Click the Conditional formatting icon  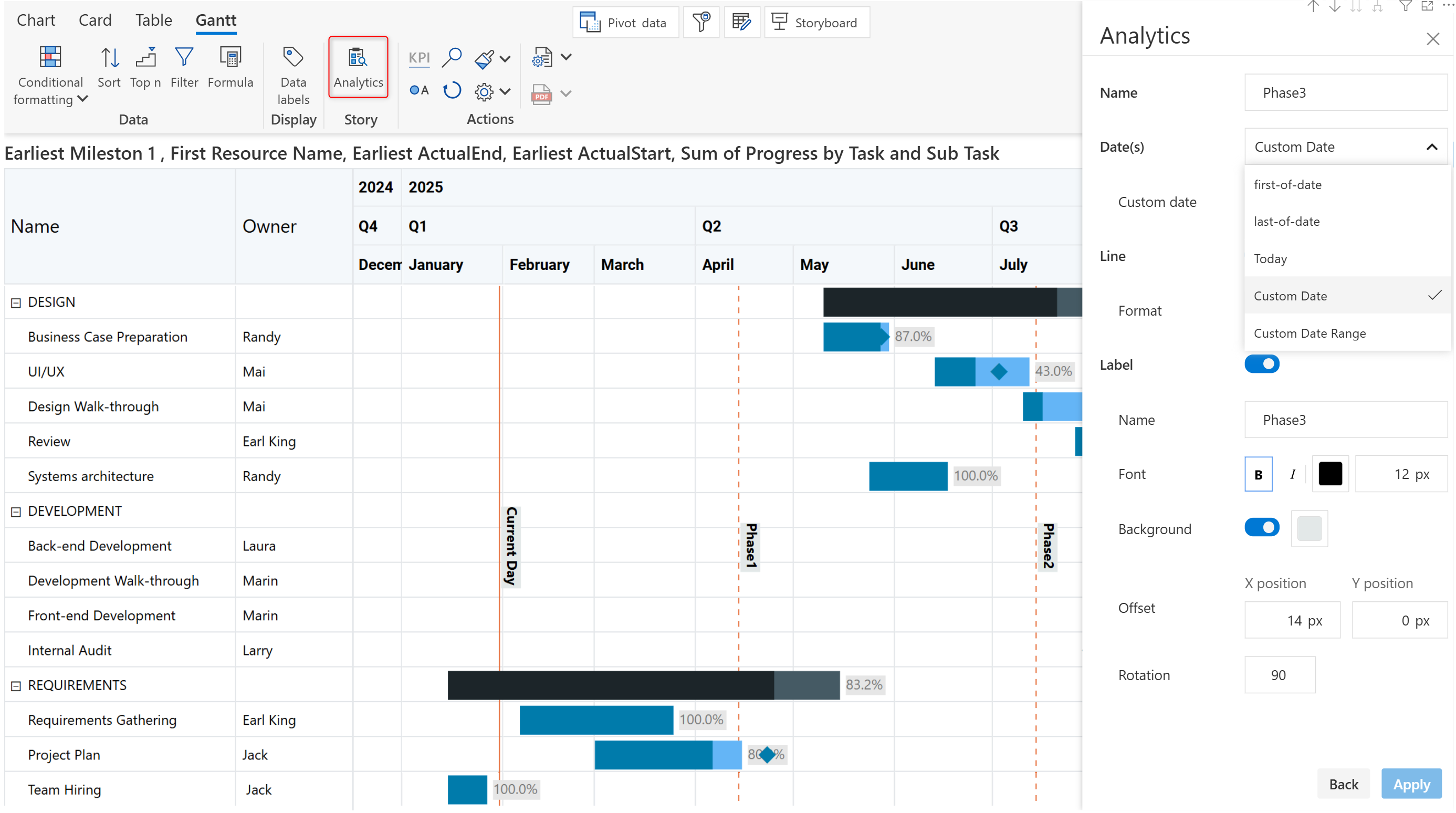coord(50,57)
